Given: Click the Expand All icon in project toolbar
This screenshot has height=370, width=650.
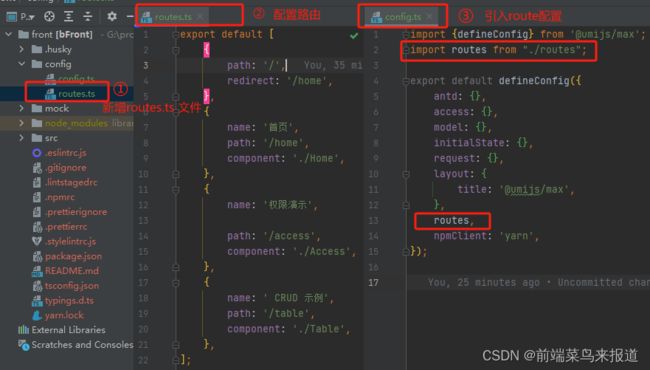Looking at the screenshot, I should pos(68,17).
